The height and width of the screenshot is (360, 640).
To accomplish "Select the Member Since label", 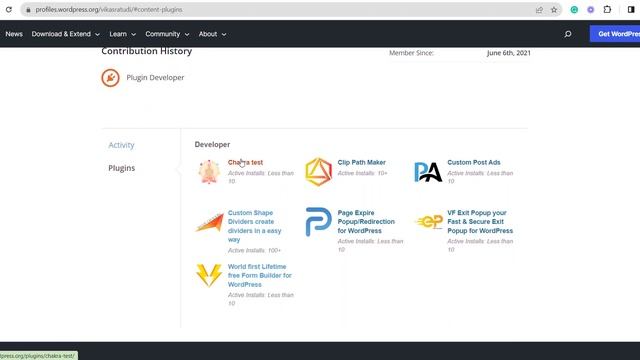I will pos(411,53).
